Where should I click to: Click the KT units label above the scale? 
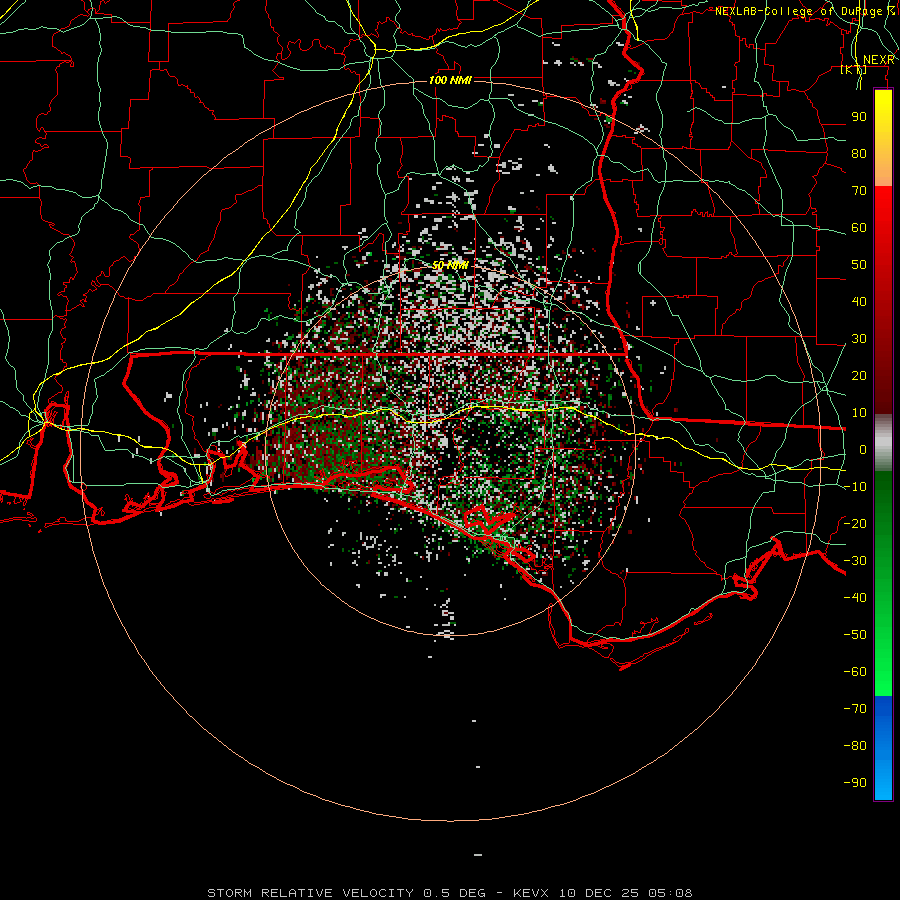[854, 69]
